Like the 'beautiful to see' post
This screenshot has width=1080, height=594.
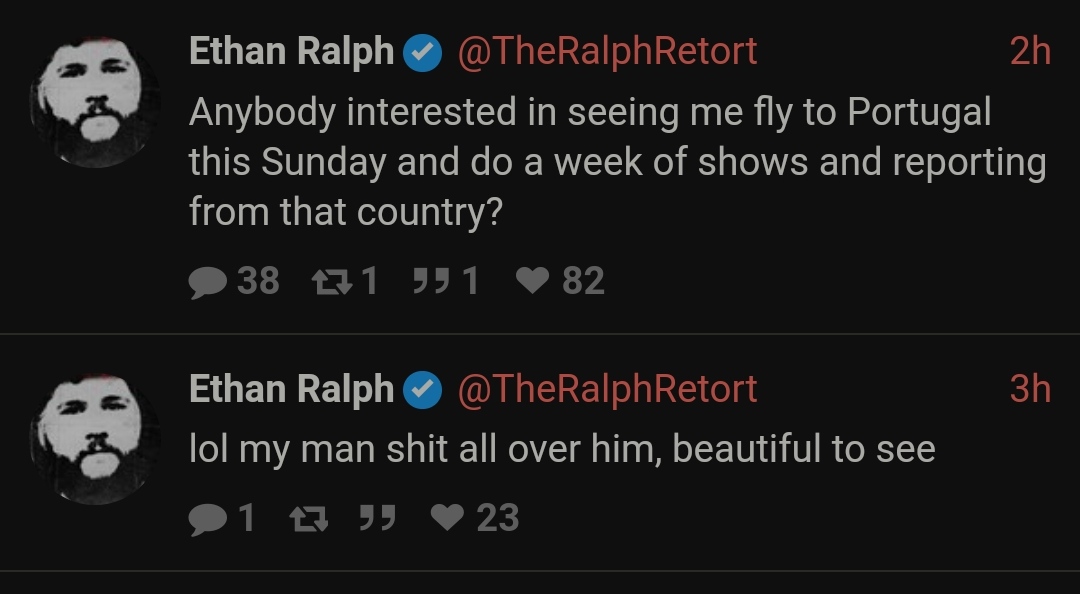[446, 519]
